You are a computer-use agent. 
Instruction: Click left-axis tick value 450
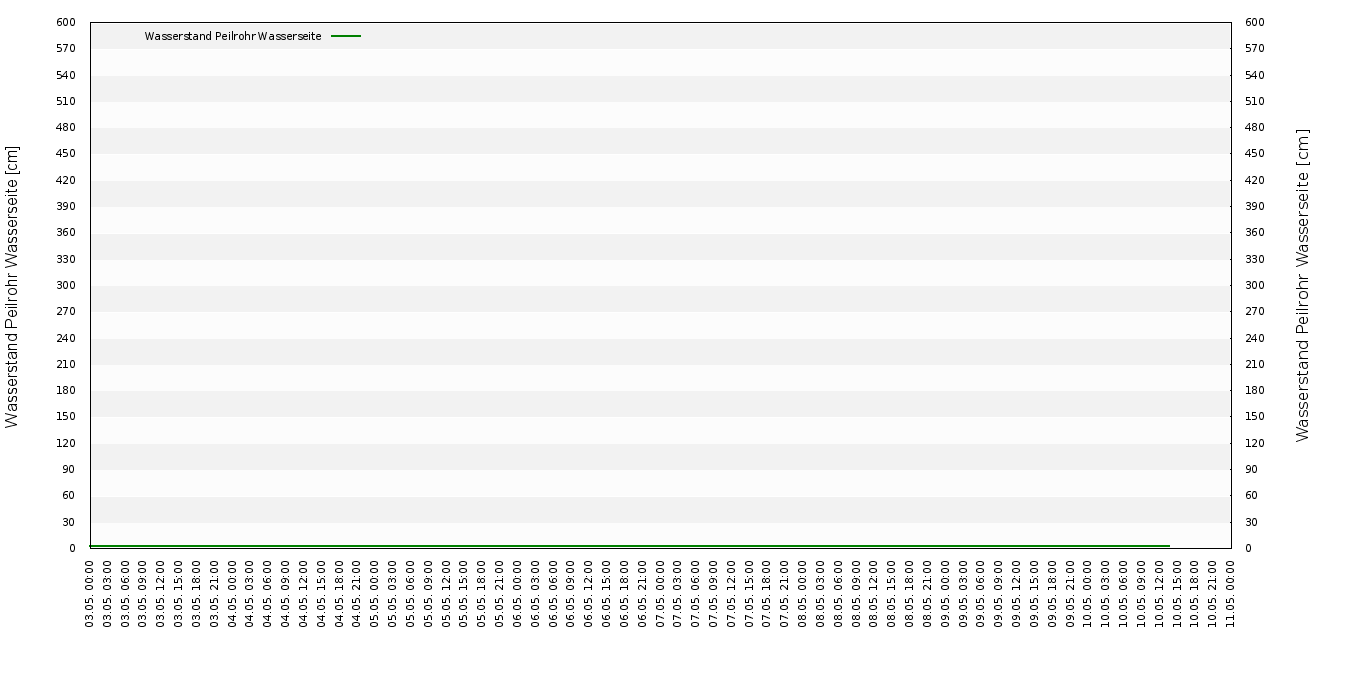67,153
